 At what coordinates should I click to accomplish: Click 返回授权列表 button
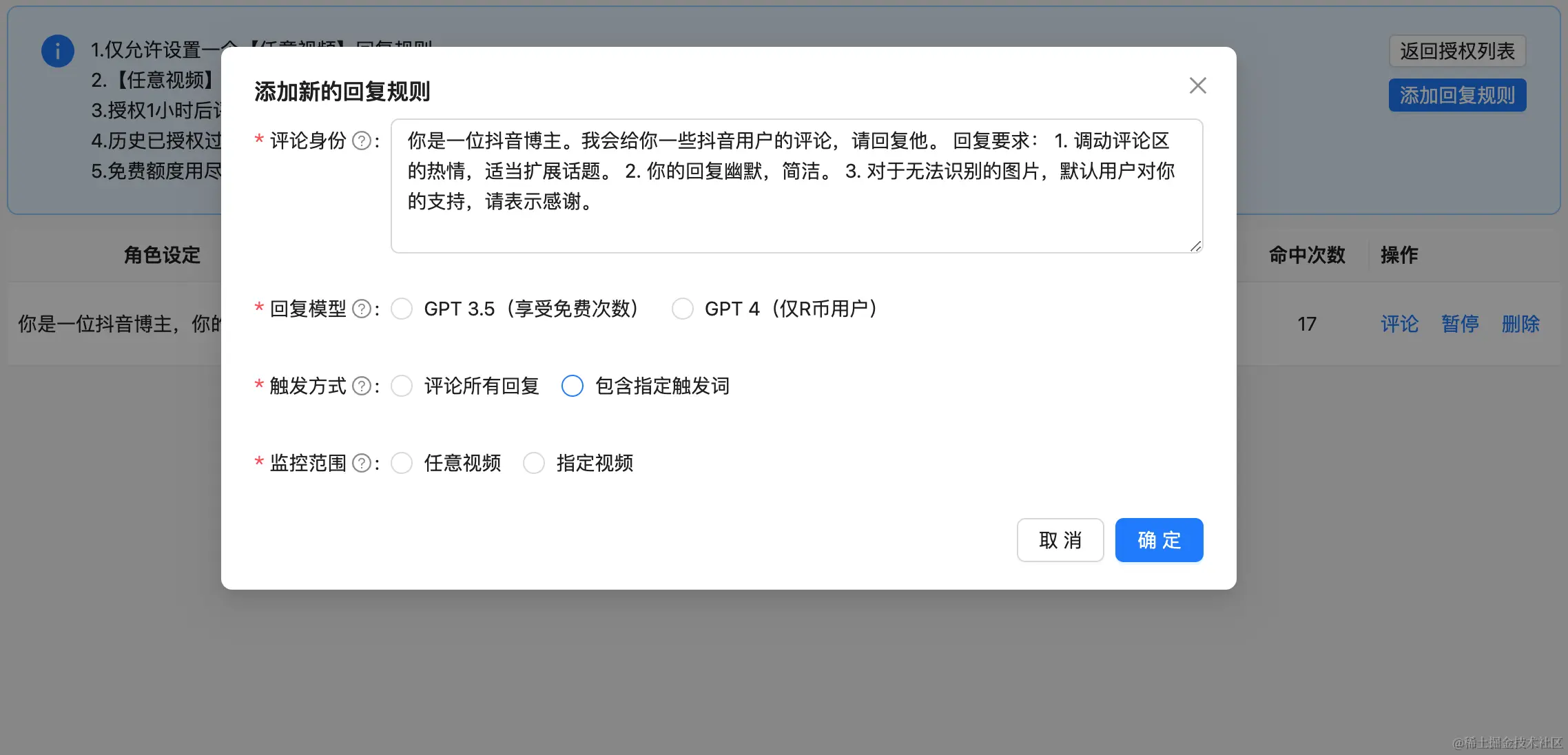click(x=1457, y=51)
